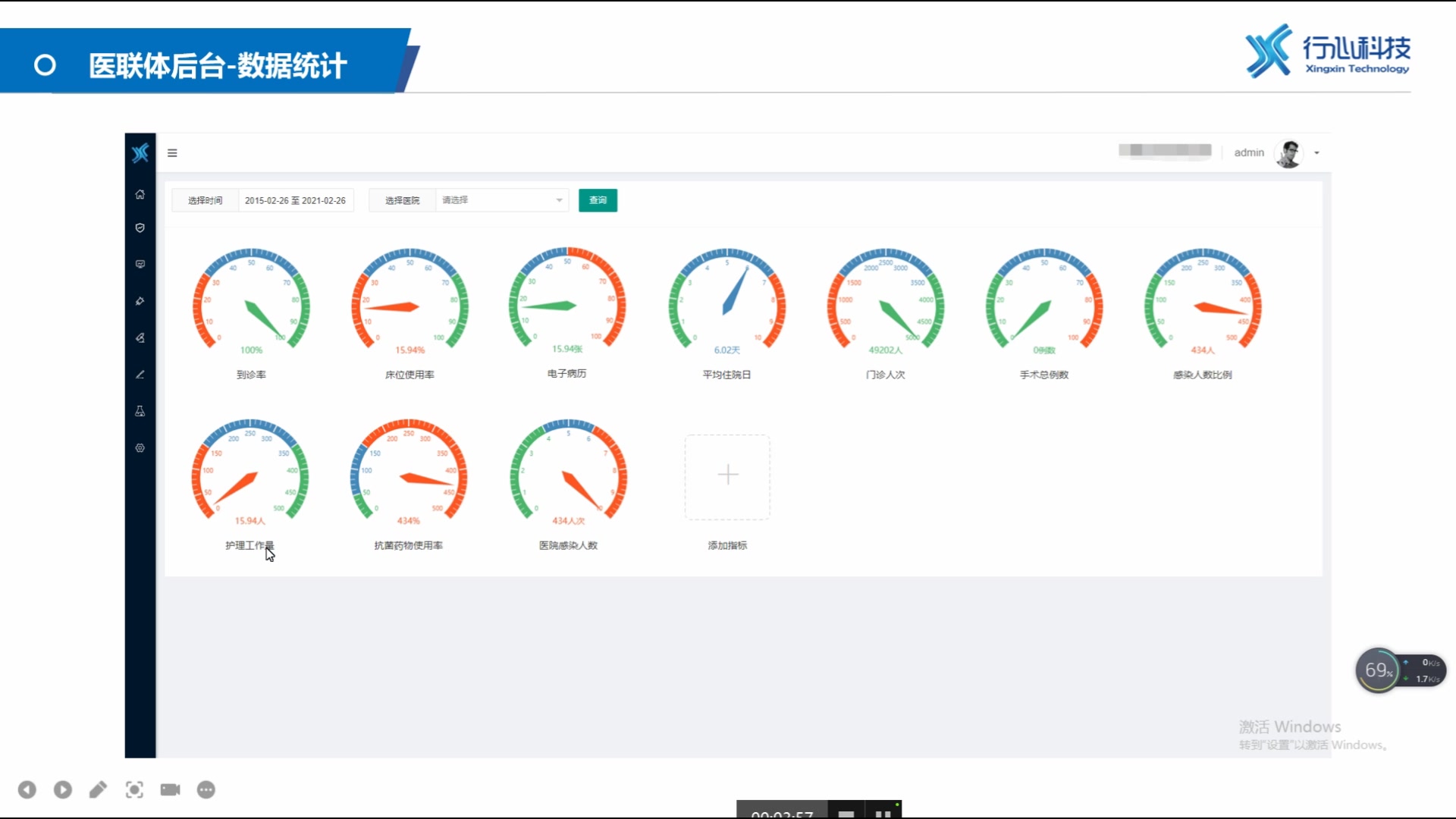1456x819 pixels.
Task: Click the 到诊率 gauge chart
Action: coord(251,300)
